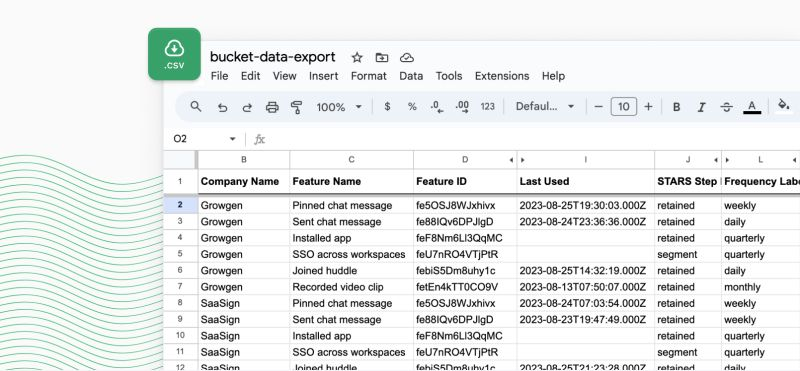Toggle bold formatting

(x=677, y=107)
